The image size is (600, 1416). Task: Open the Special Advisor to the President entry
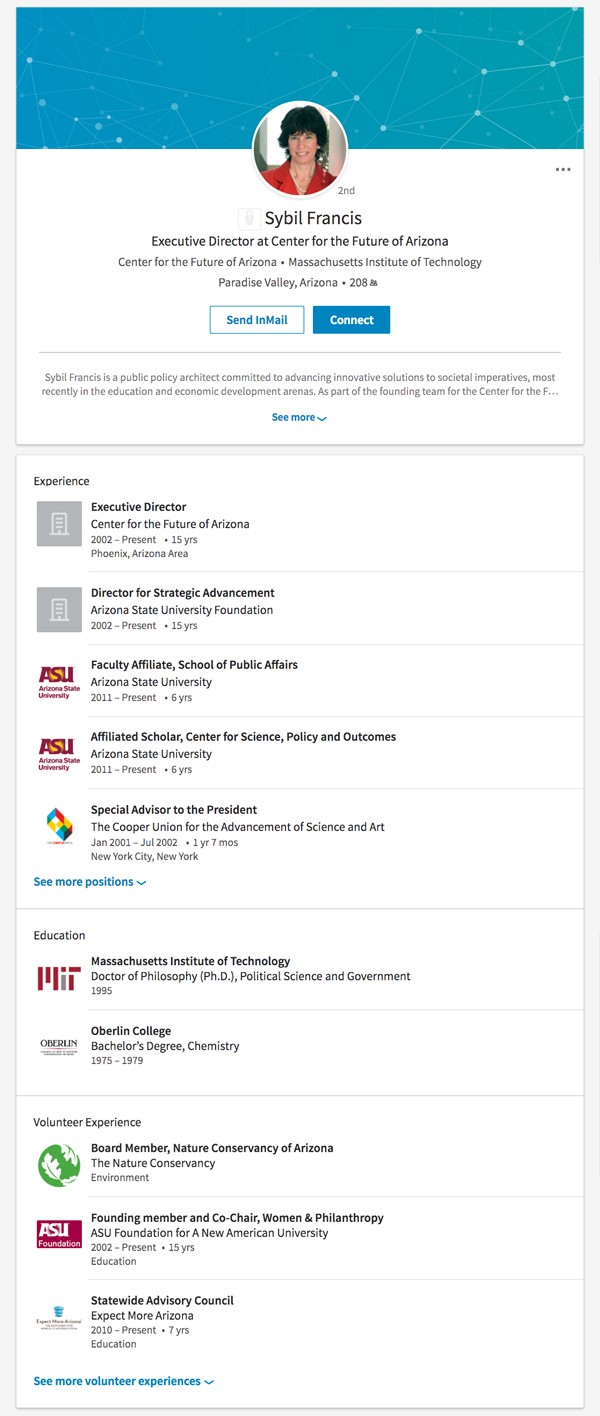click(x=174, y=810)
